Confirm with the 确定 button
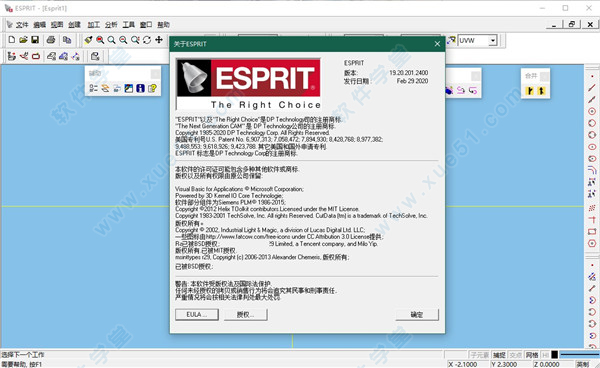 click(417, 314)
